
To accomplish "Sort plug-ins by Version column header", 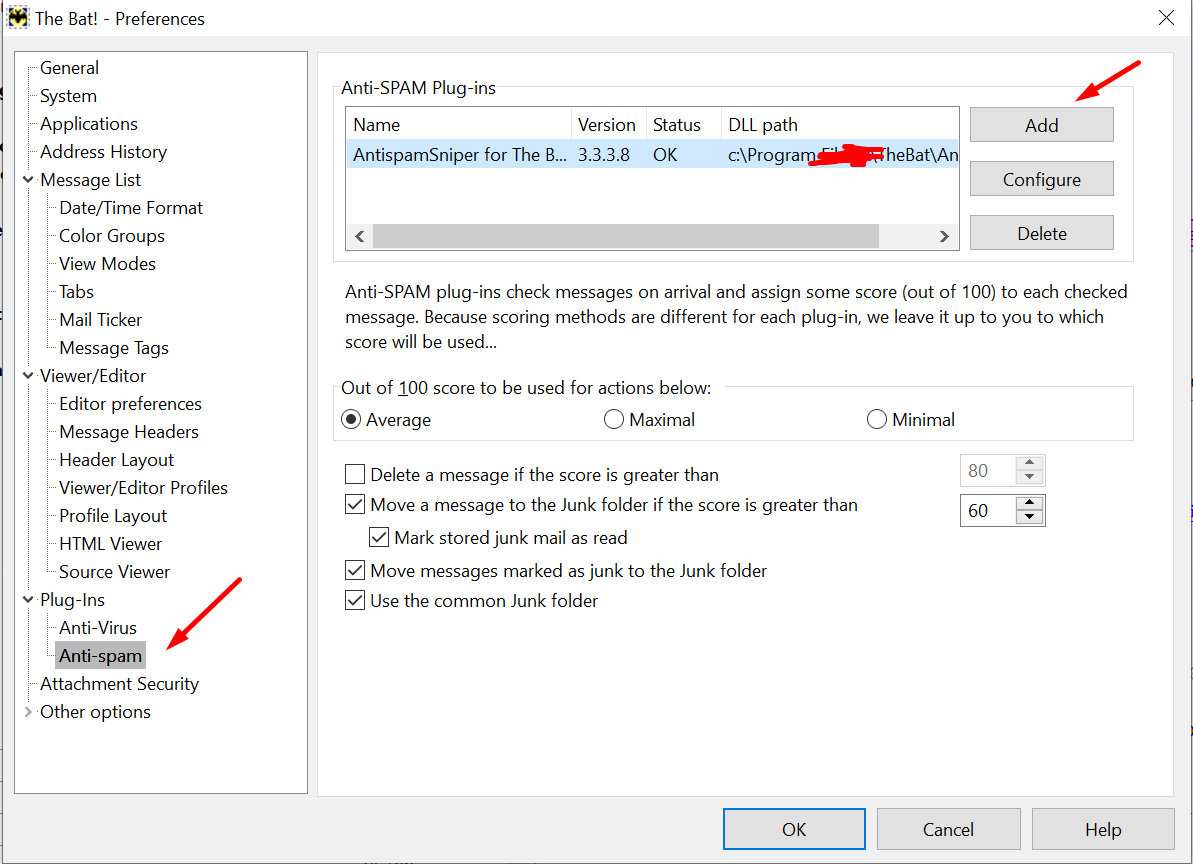I will pyautogui.click(x=607, y=125).
